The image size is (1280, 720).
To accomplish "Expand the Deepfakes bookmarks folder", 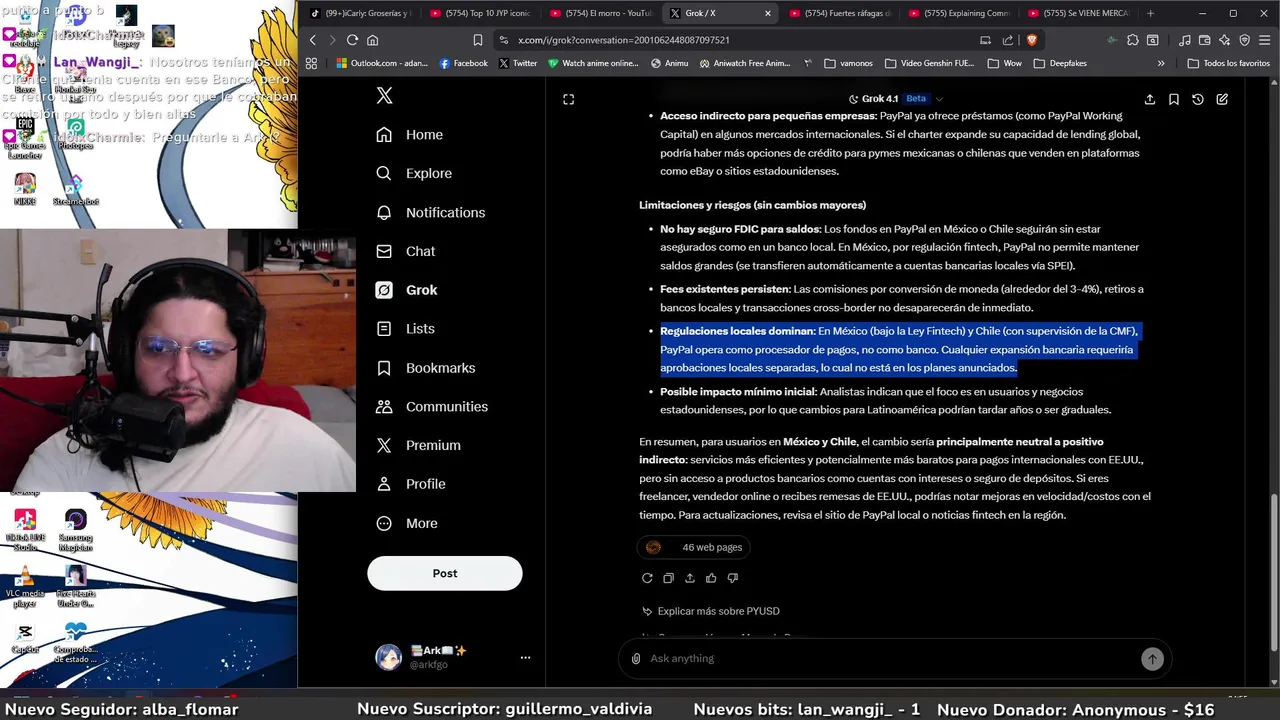I will pos(1060,63).
